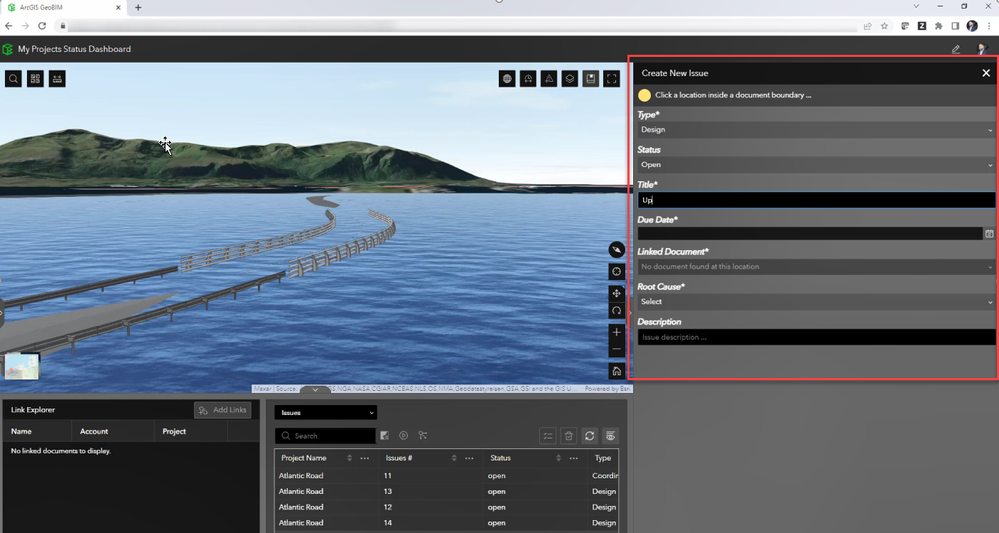Toggle pan navigation mode
999x533 pixels.
click(617, 293)
